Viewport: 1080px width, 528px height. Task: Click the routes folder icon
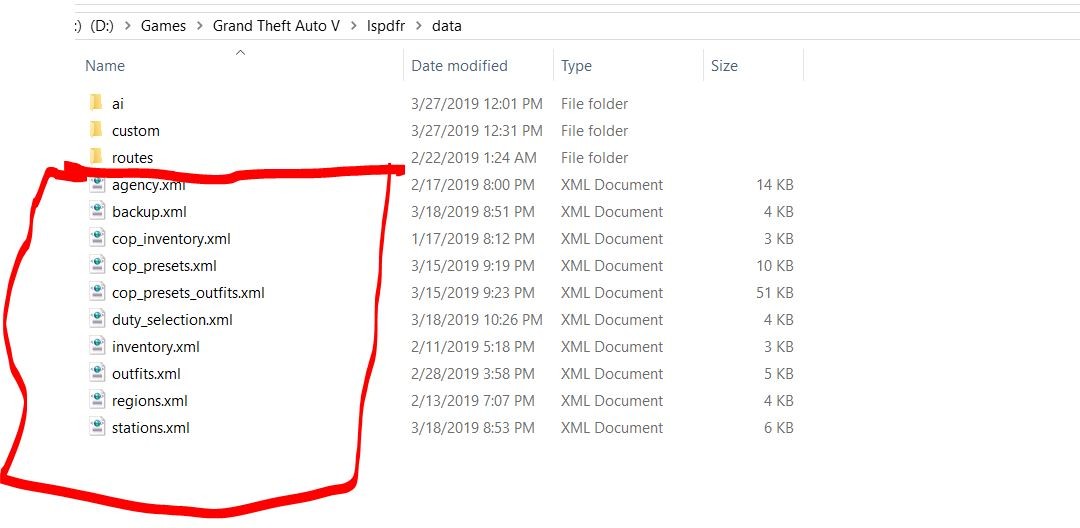click(x=96, y=157)
